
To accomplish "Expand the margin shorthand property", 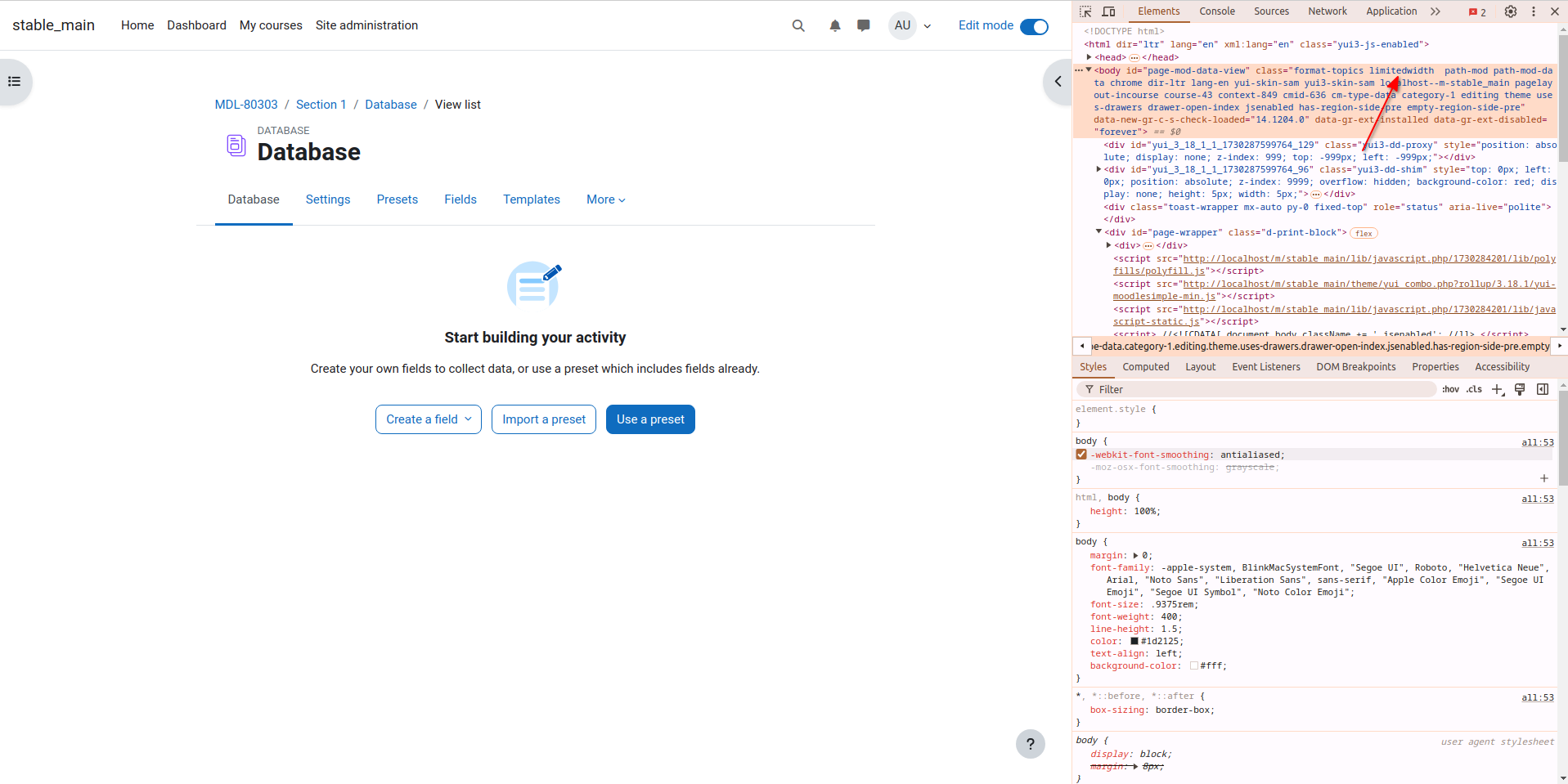I will click(1135, 555).
